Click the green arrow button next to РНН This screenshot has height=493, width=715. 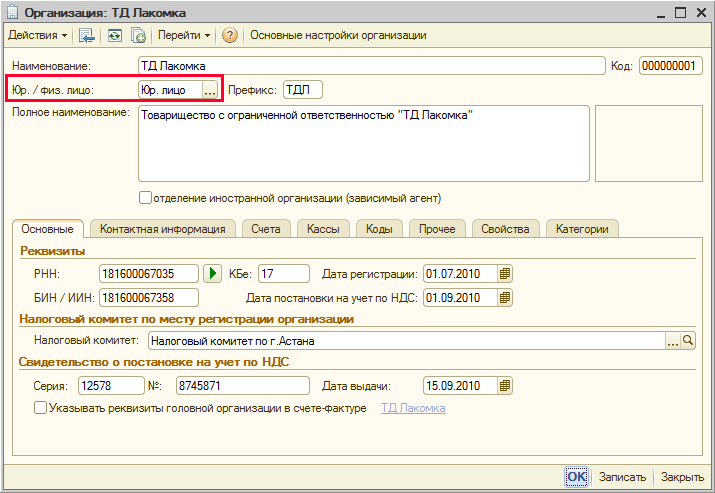pos(212,273)
